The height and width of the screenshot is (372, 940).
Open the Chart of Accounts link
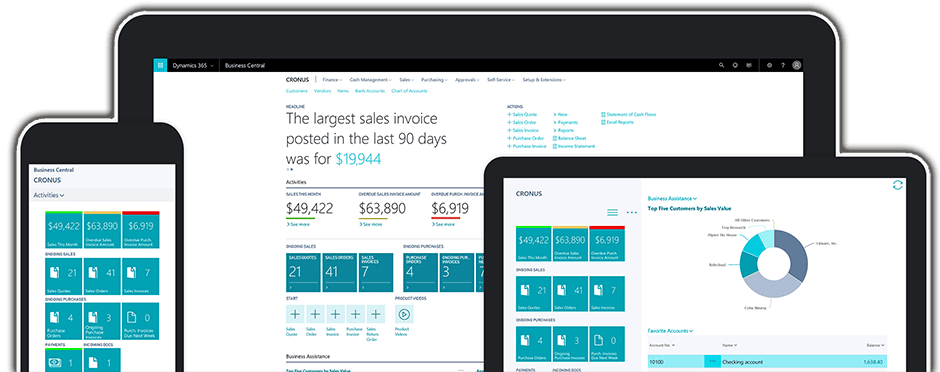tap(409, 91)
